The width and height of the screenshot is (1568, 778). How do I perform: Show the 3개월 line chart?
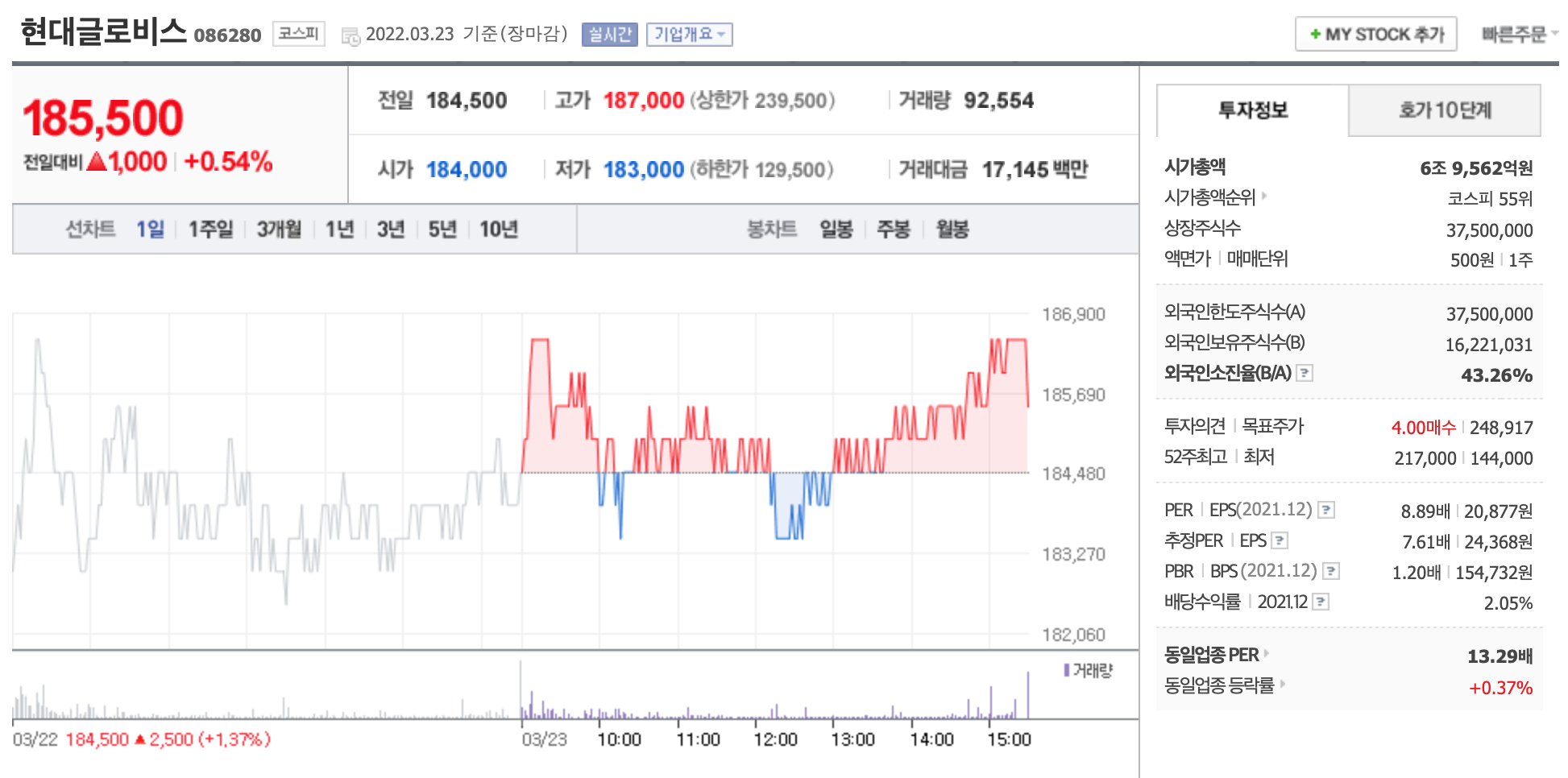[x=279, y=230]
